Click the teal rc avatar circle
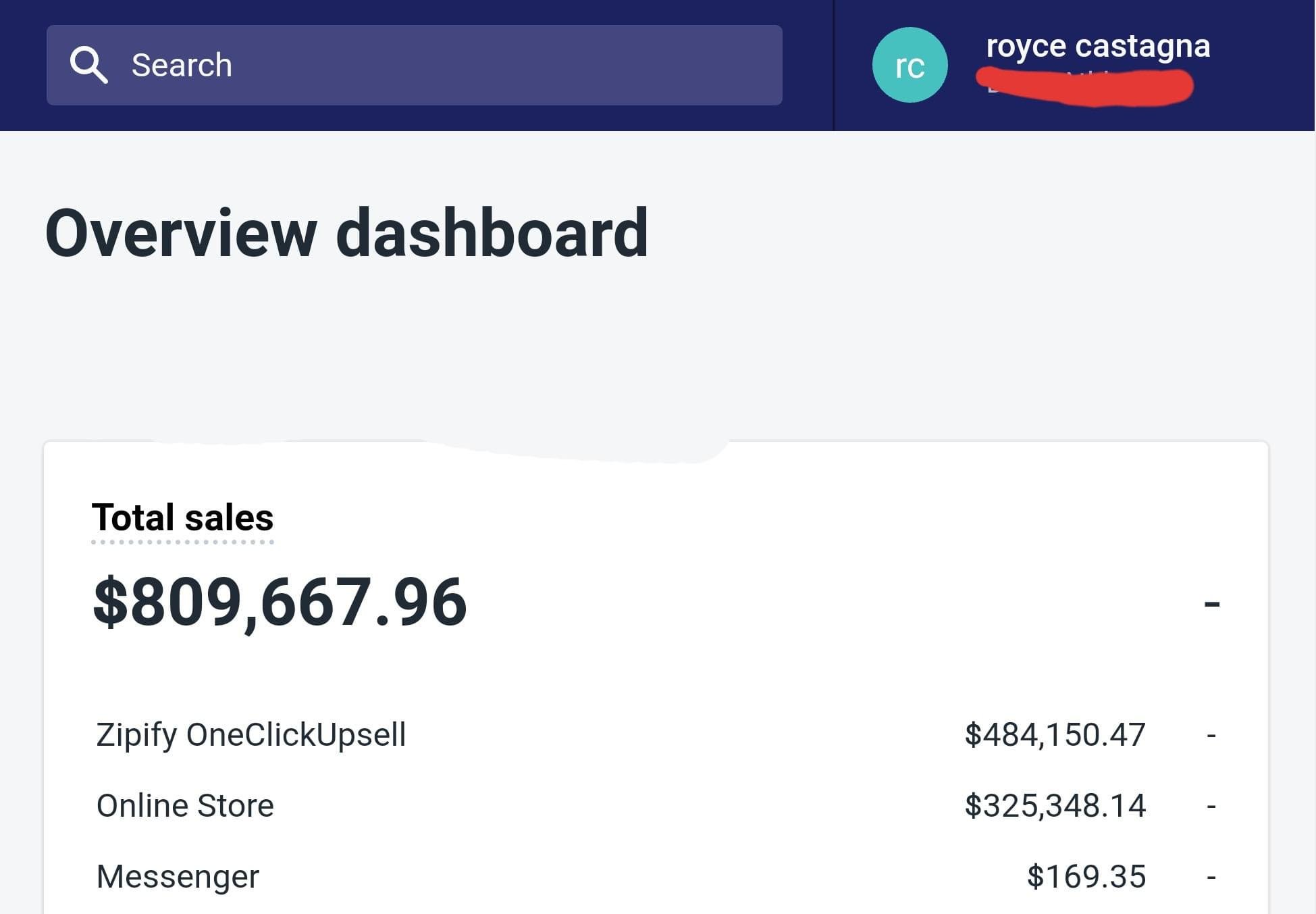Viewport: 1316px width, 914px height. pyautogui.click(x=910, y=65)
